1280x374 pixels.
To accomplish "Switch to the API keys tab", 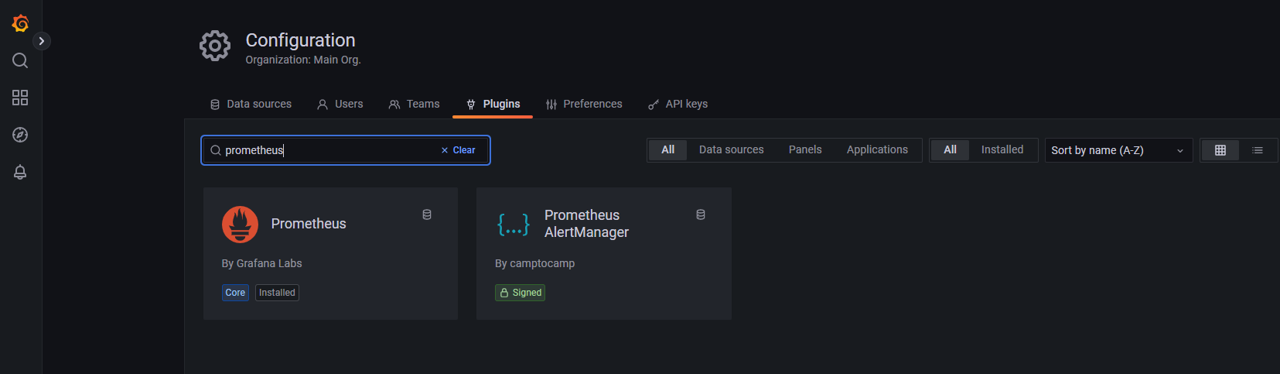I will (677, 104).
